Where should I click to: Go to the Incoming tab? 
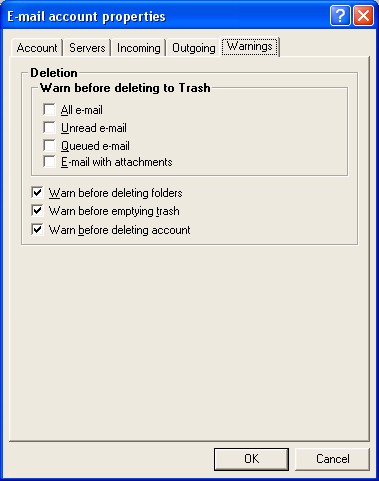(138, 48)
